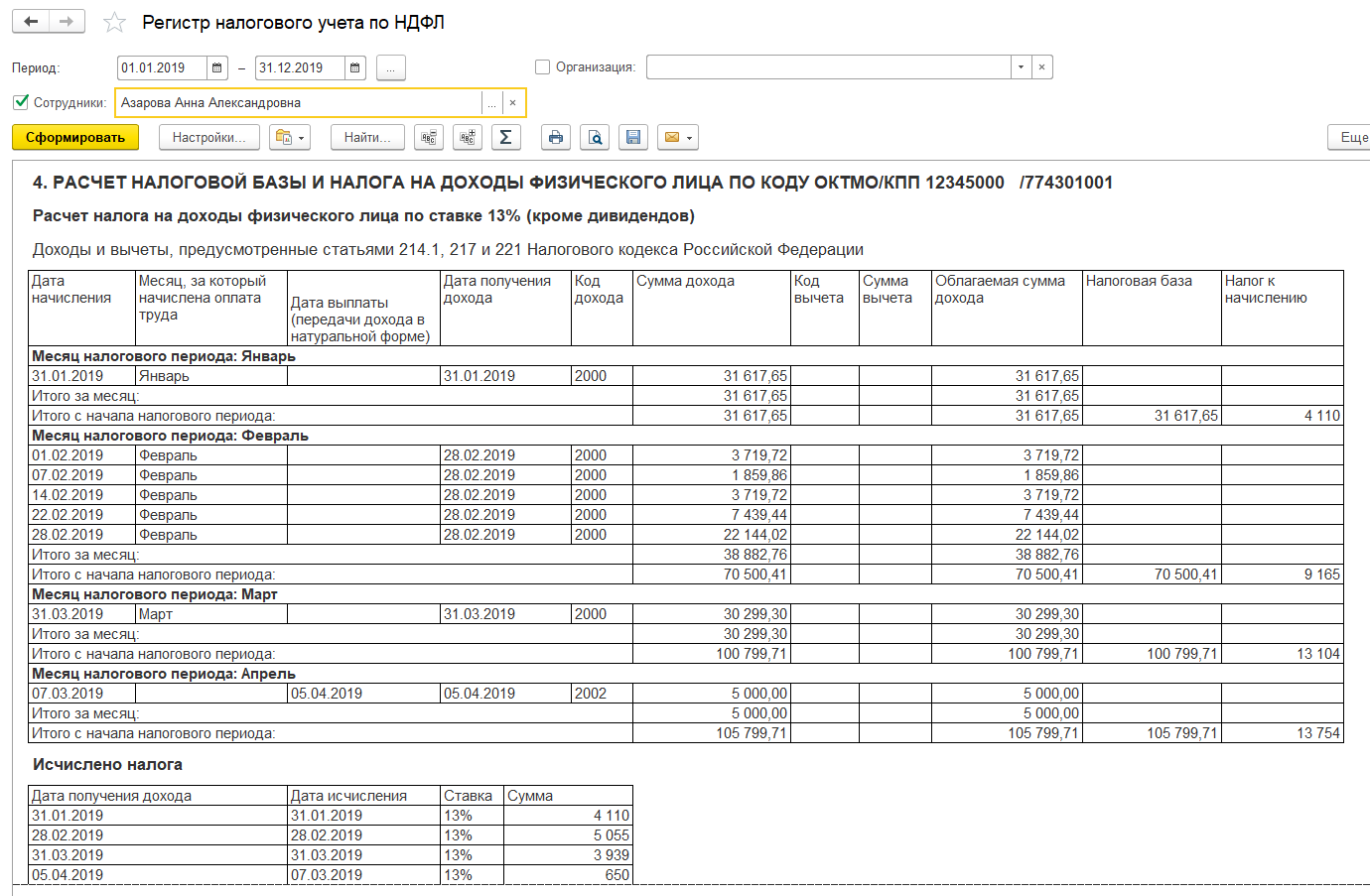Open the Еще menu
The height and width of the screenshot is (896, 1370).
click(1352, 137)
